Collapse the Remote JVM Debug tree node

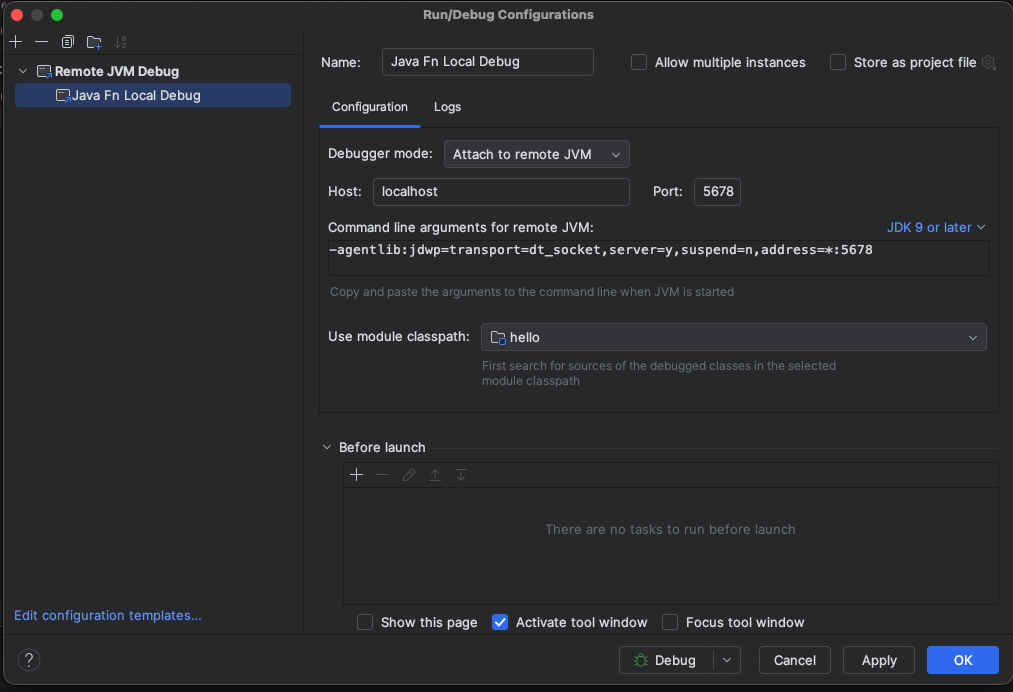pos(23,71)
